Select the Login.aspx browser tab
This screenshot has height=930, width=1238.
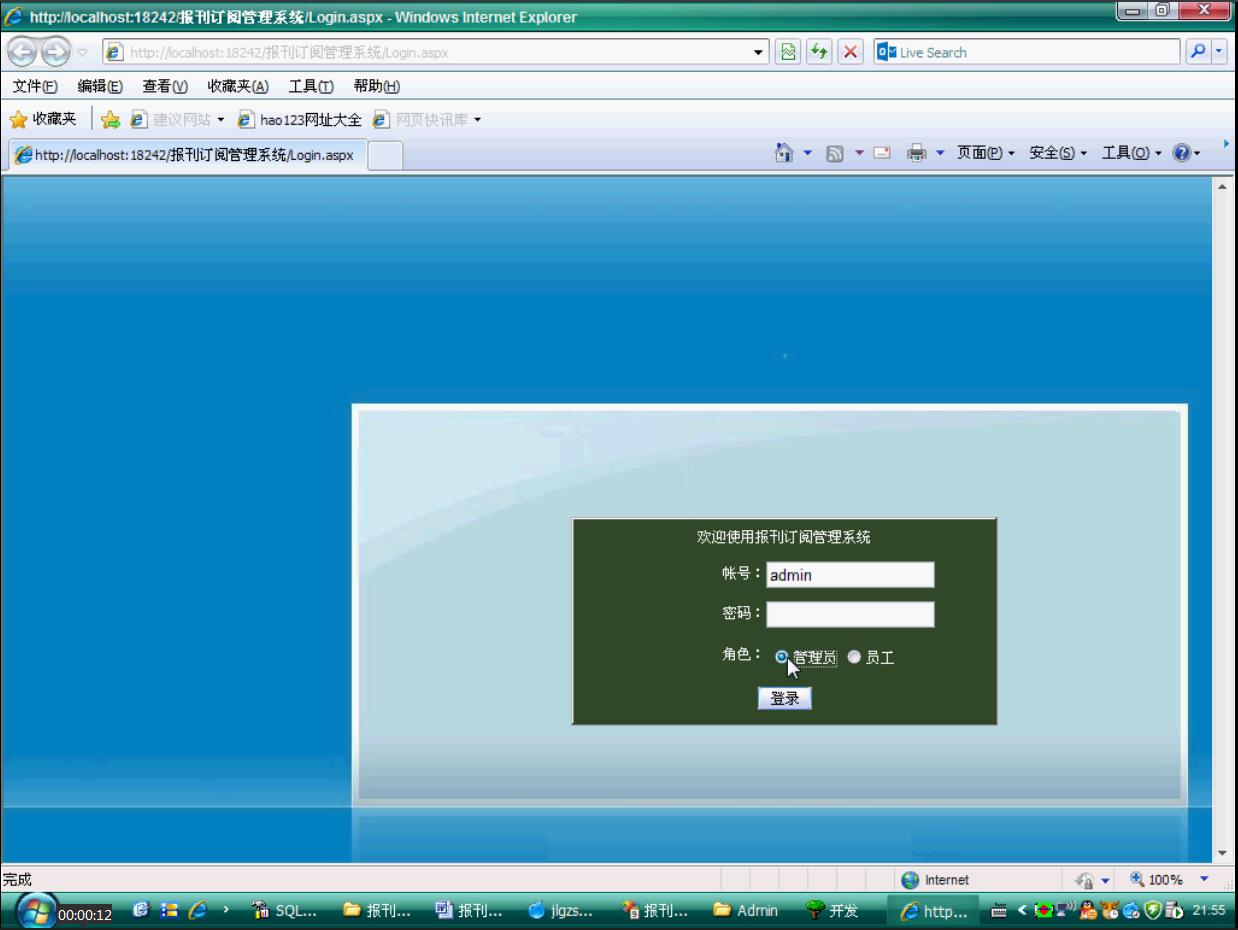tap(188, 155)
